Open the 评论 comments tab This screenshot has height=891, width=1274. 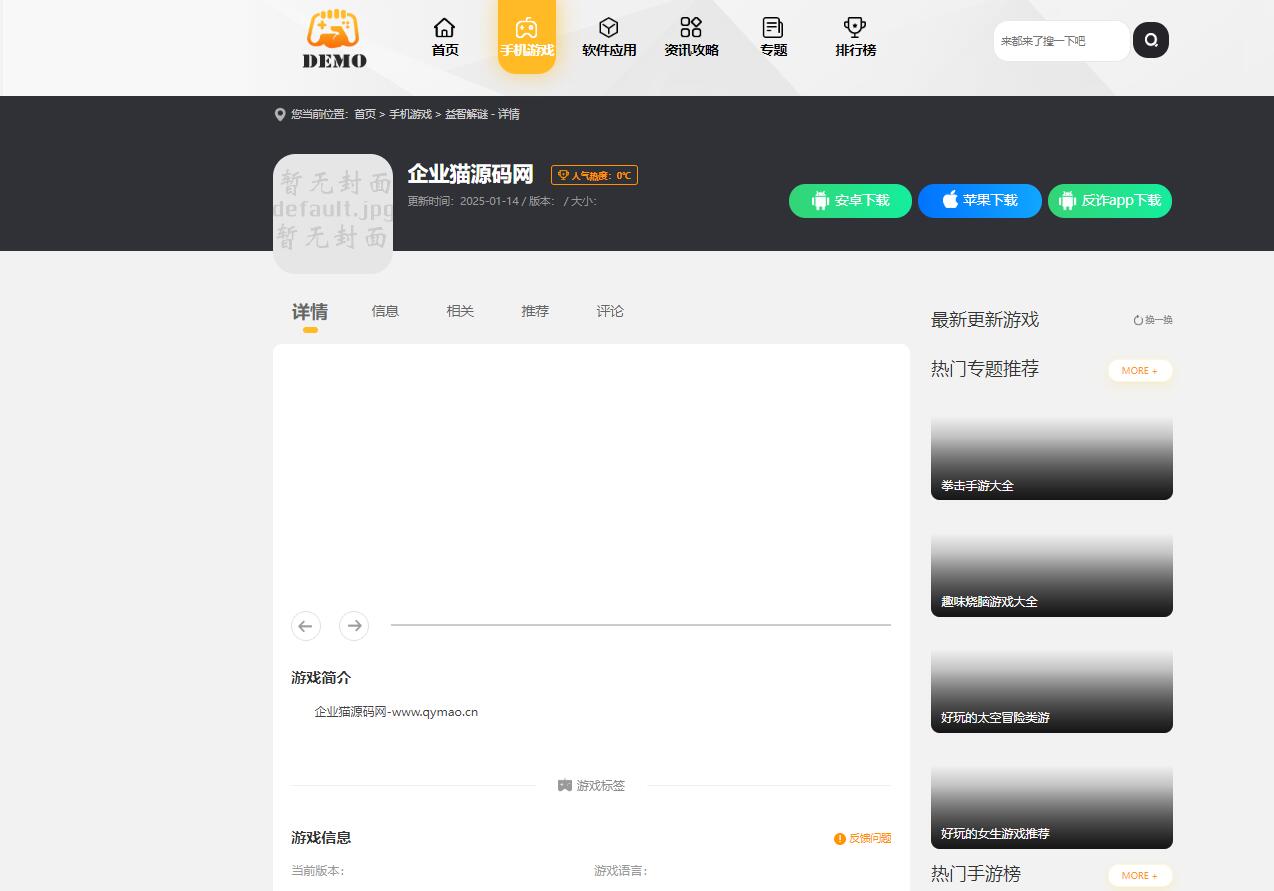point(610,311)
